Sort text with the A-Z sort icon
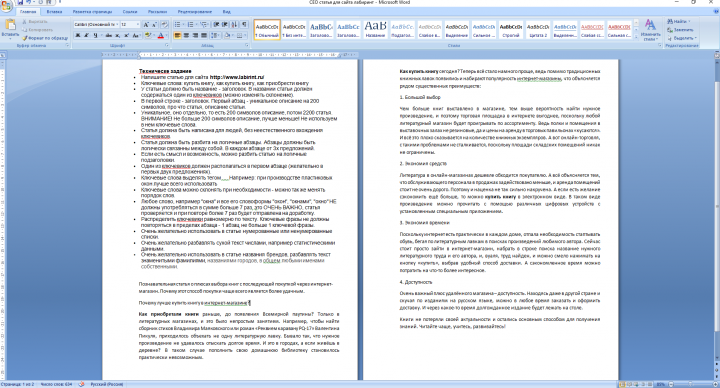The height and width of the screenshot is (388, 720). 235,24
